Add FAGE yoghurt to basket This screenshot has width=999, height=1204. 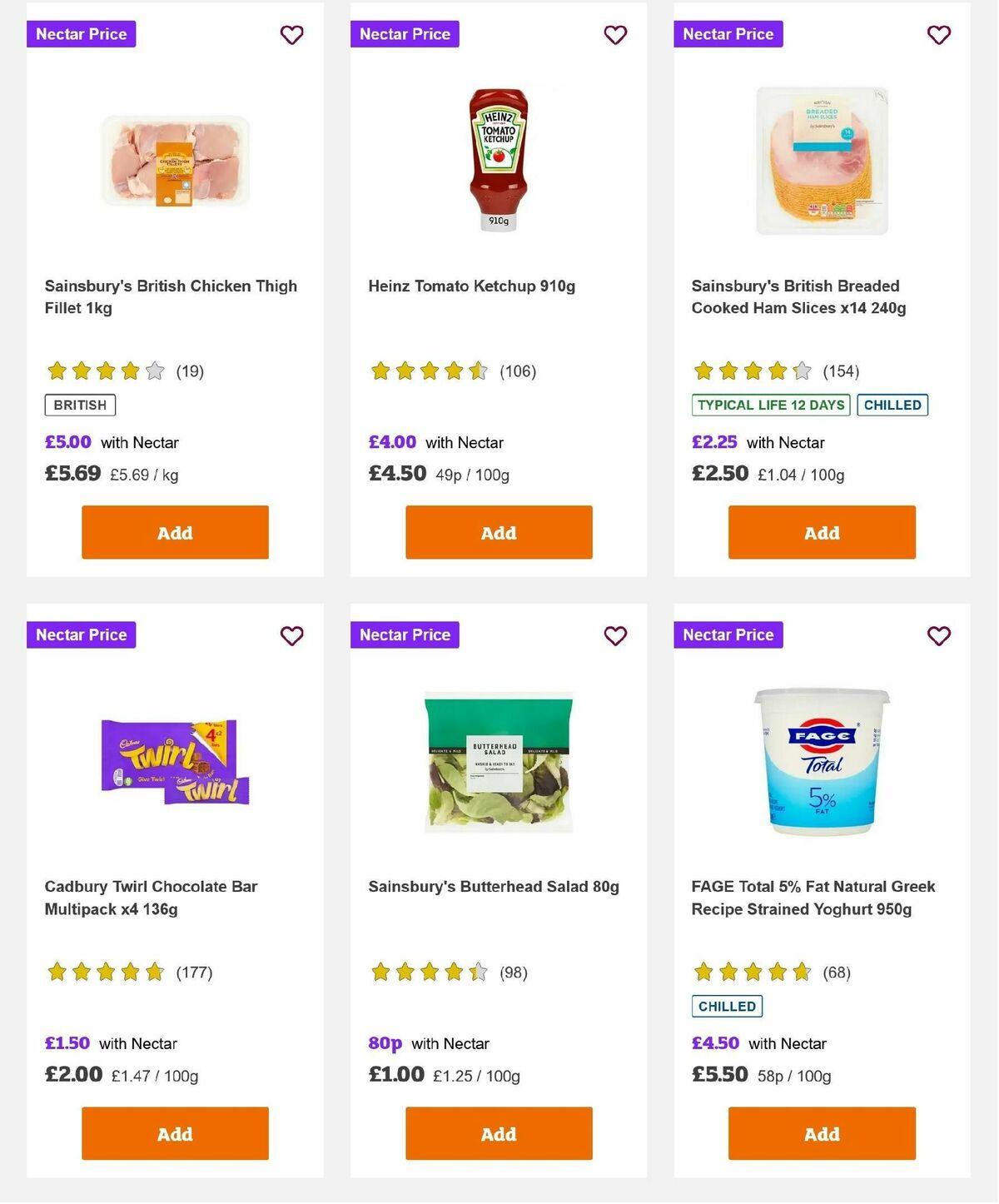(821, 1133)
